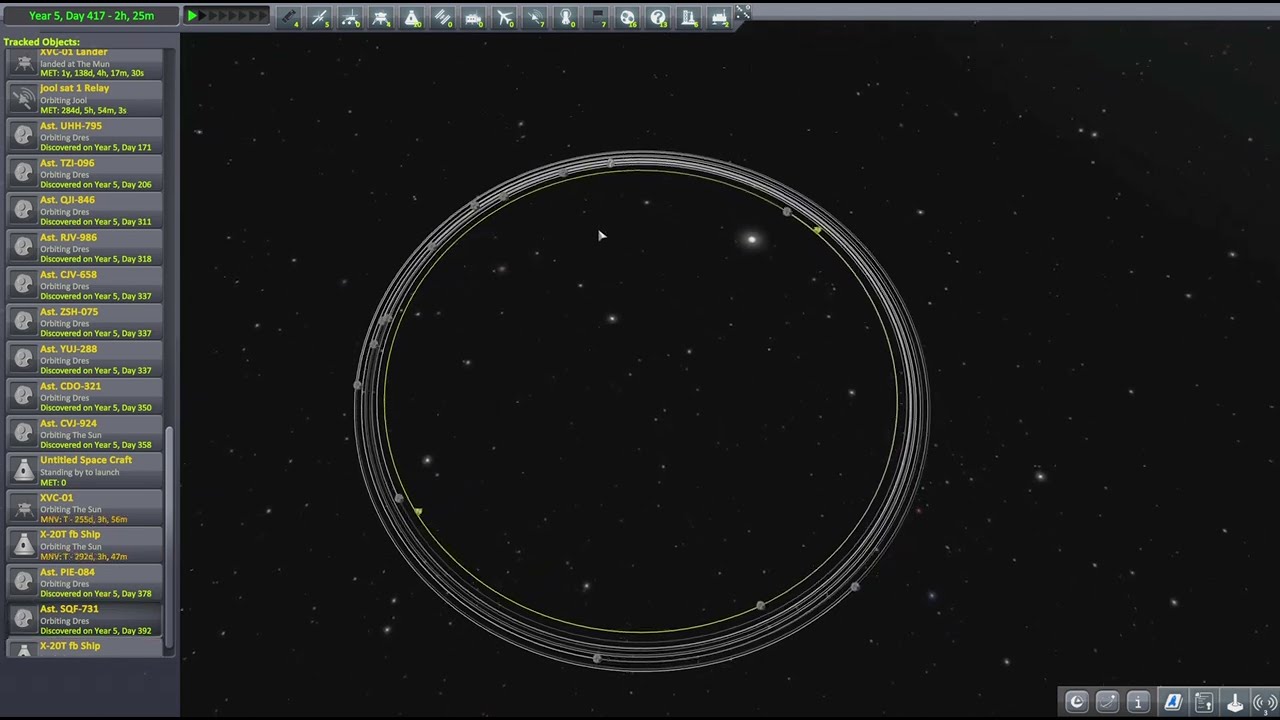
Task: Open the KSPedia rocket book
Action: tap(1173, 702)
